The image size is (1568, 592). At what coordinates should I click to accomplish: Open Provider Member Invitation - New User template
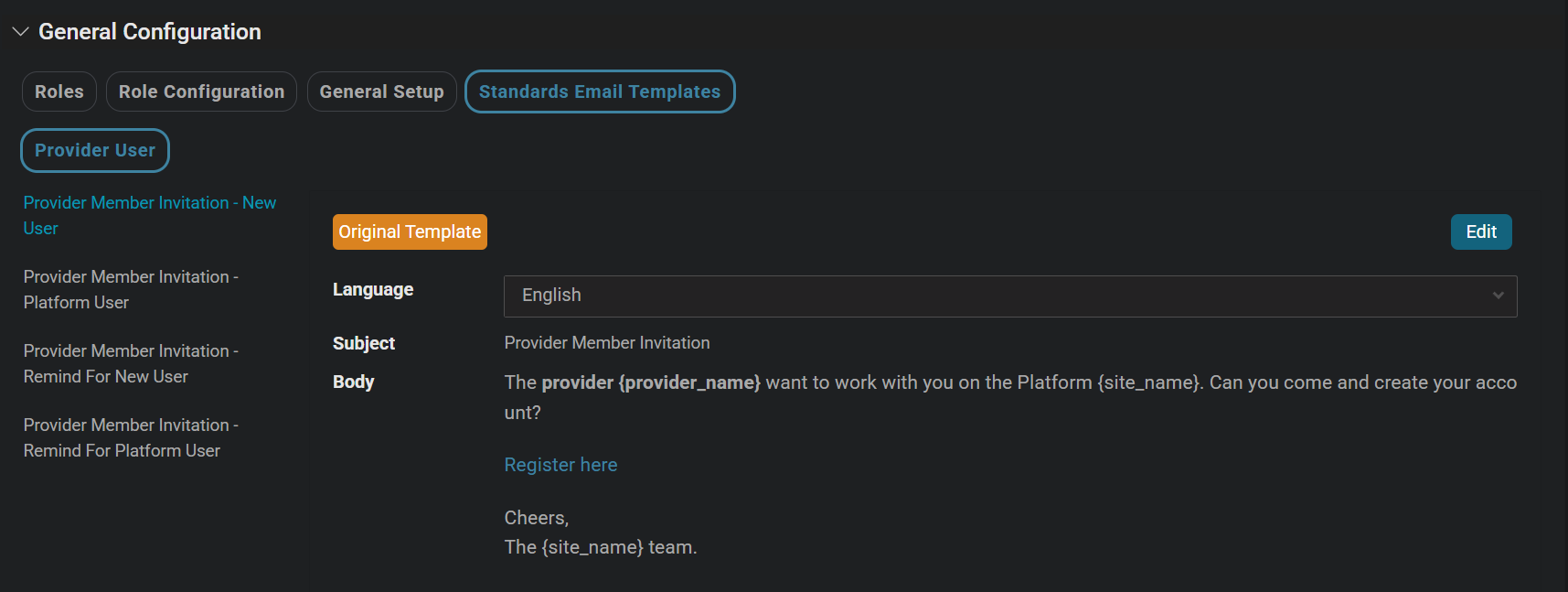(x=149, y=215)
